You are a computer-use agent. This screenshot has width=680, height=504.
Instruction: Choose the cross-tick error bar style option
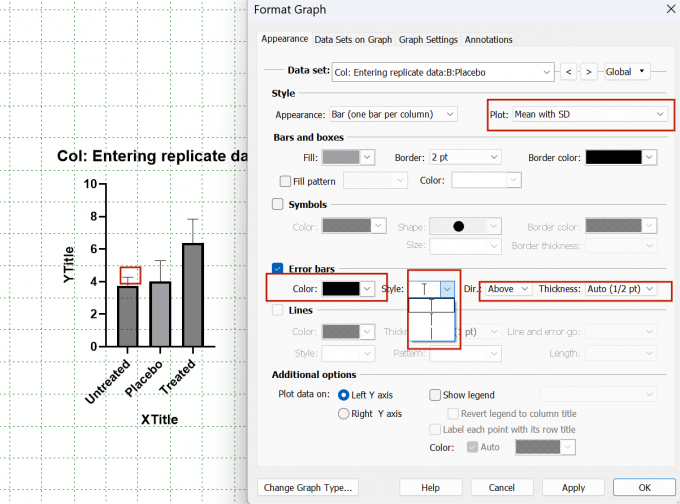pos(432,319)
